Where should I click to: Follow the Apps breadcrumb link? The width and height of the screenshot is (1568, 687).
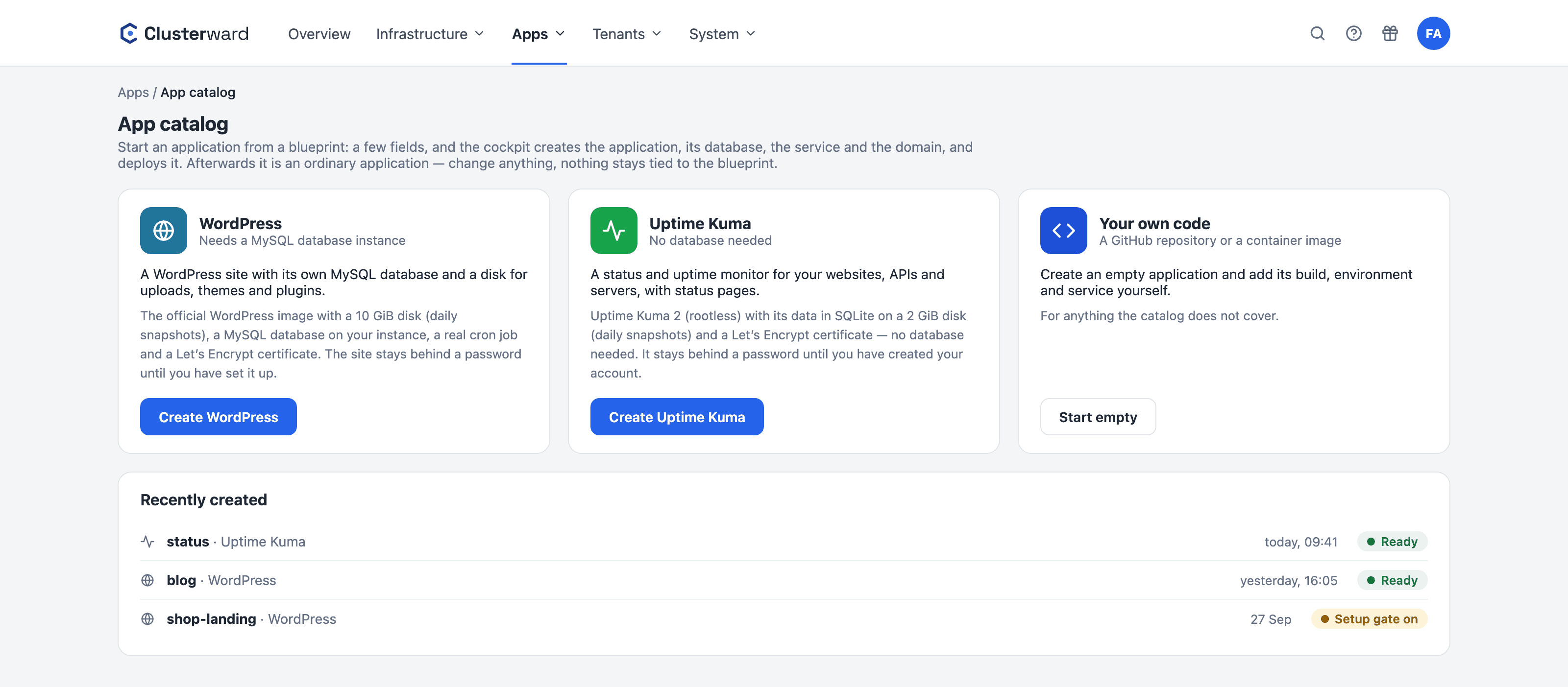coord(133,93)
